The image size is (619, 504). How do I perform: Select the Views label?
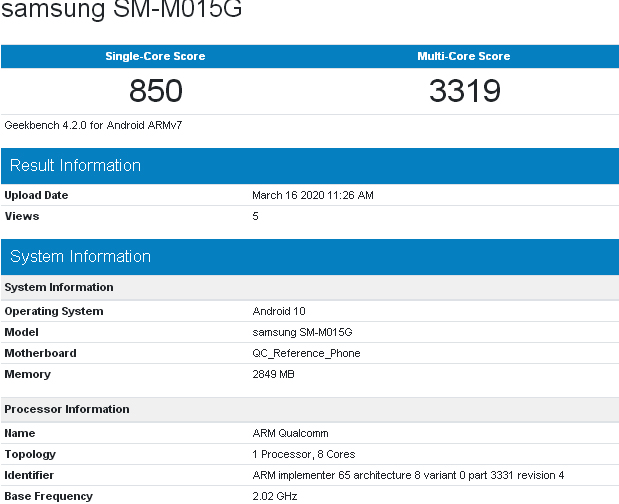[22, 216]
